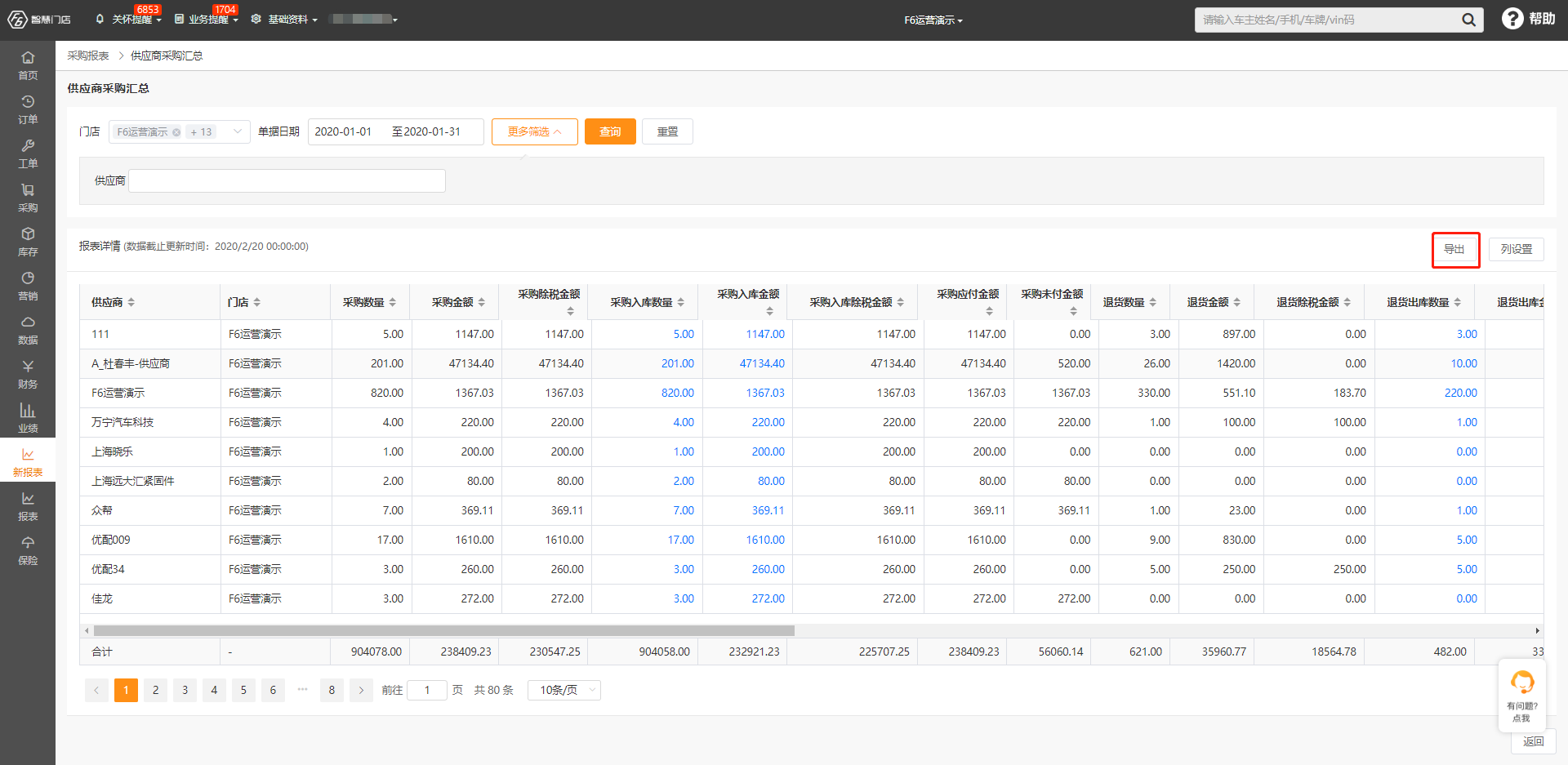
Task: Go to page 3
Action: tap(185, 690)
